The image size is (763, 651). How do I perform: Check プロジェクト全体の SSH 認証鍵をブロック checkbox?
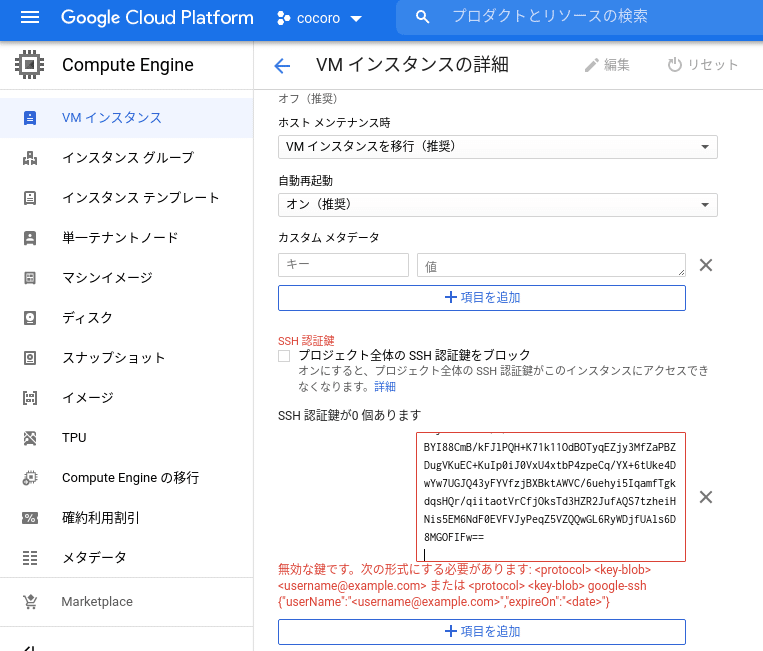[285, 356]
